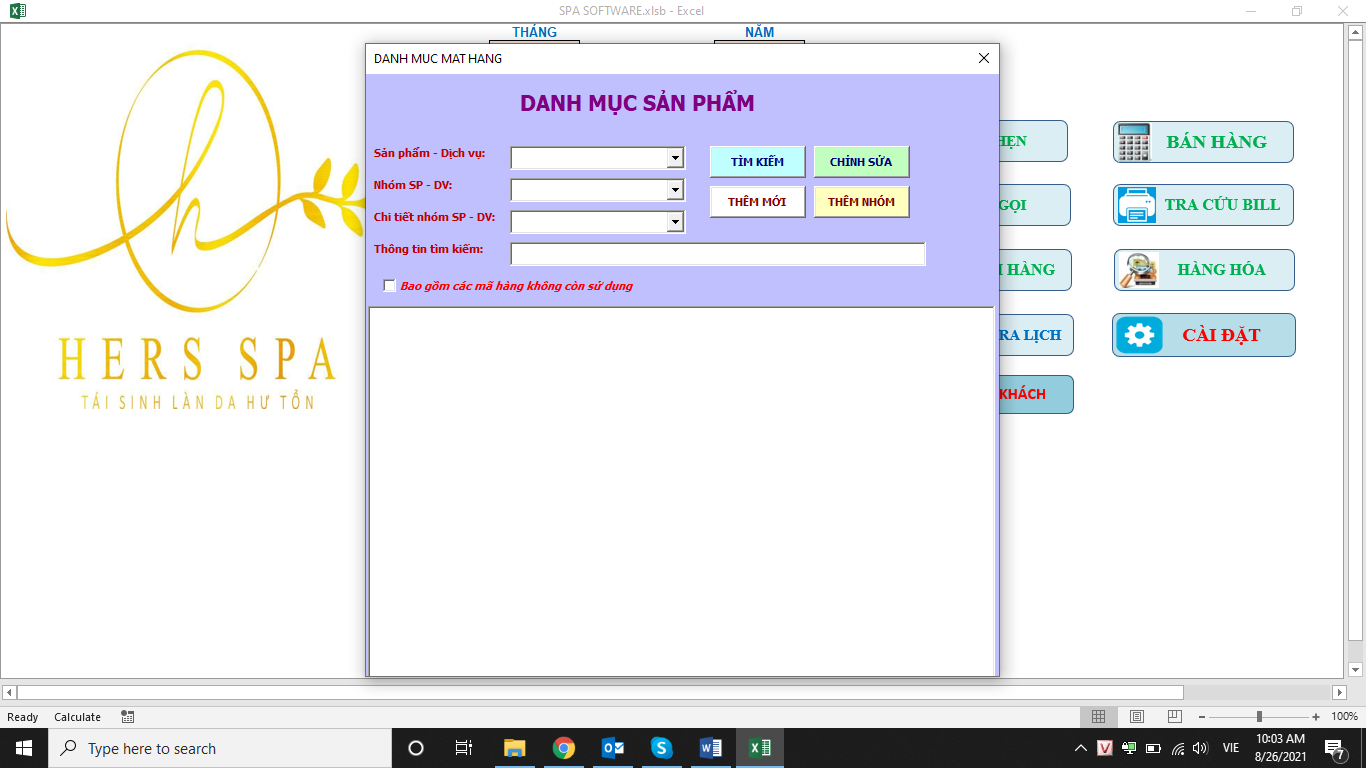Click the Thông tin tìm kiếm input field
The height and width of the screenshot is (768, 1366).
coord(718,254)
